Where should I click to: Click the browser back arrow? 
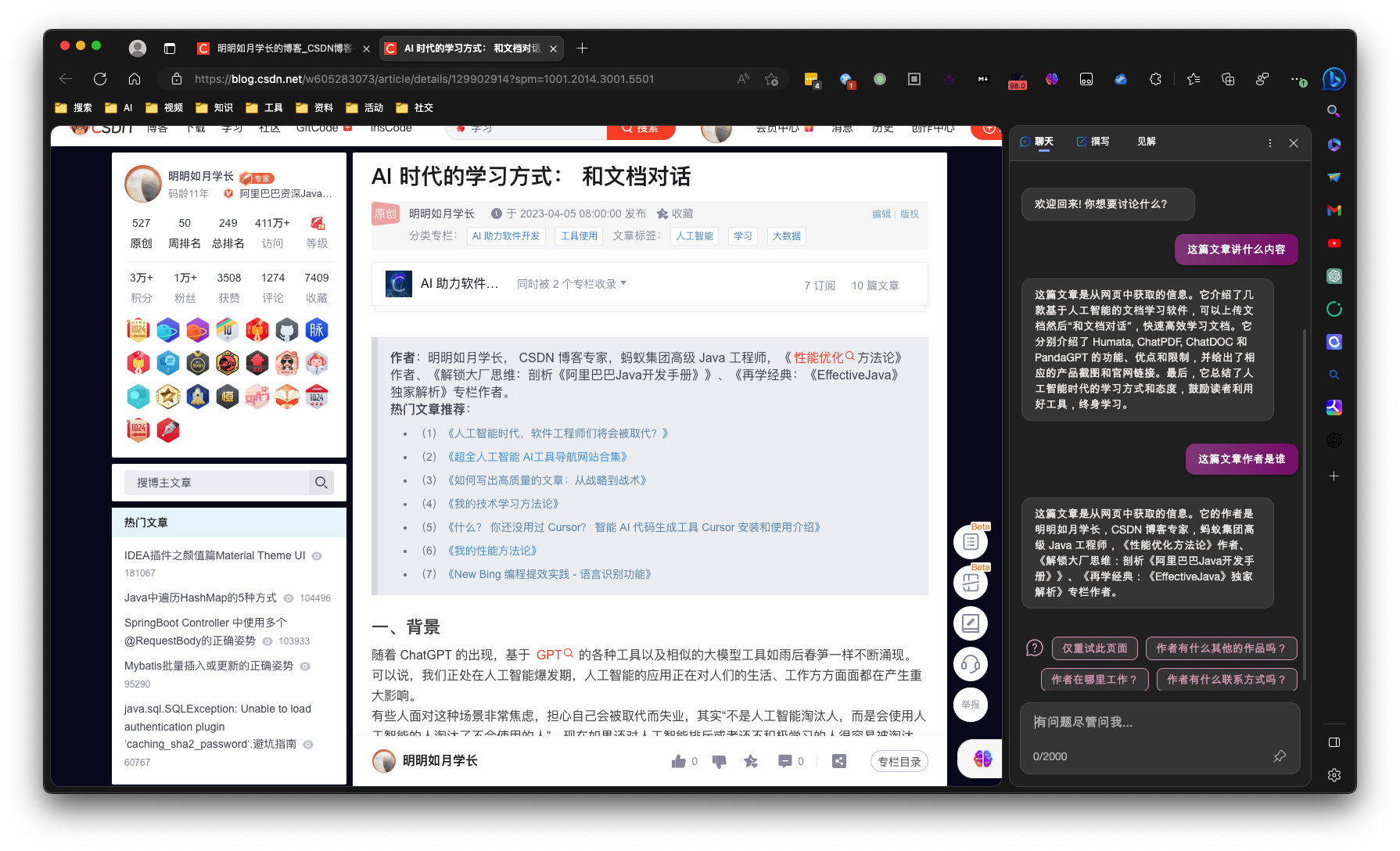[x=66, y=79]
